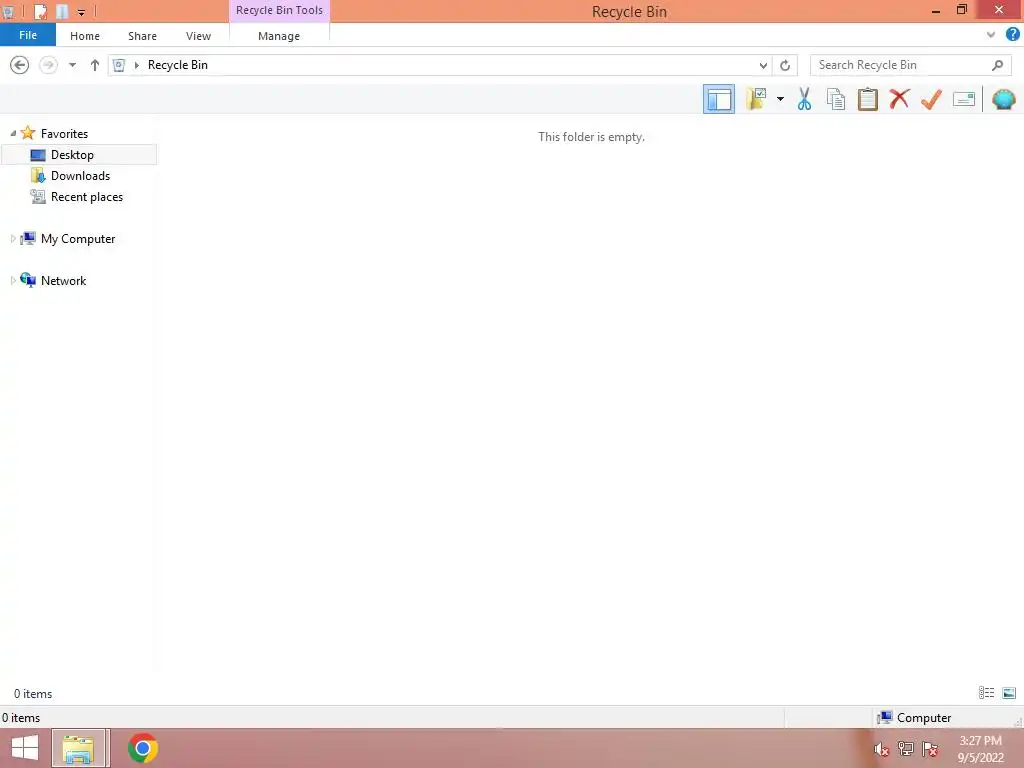
Task: Click the taskbar clock showing 3:27 PM
Action: click(x=980, y=749)
